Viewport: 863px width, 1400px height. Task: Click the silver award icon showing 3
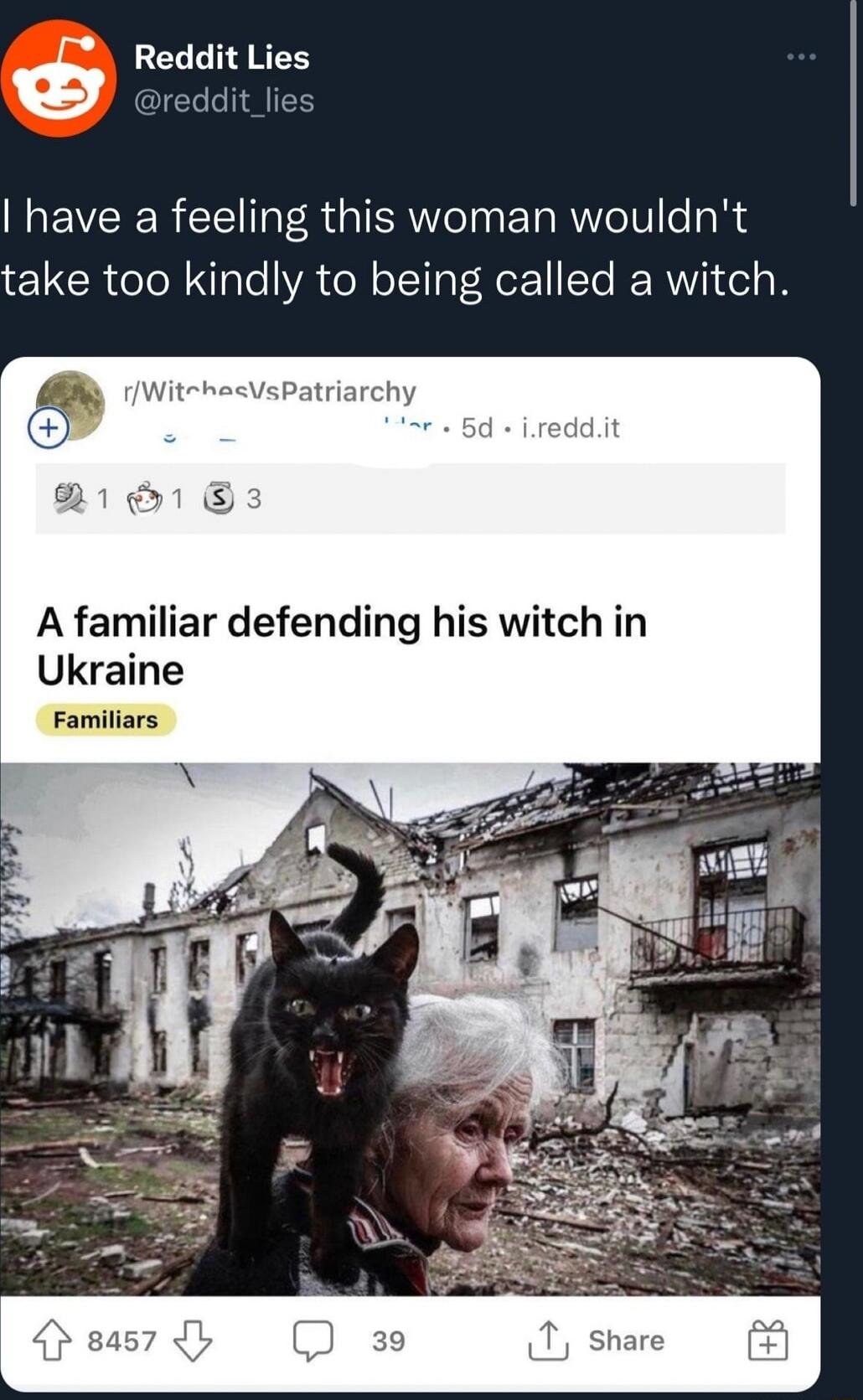coord(220,499)
